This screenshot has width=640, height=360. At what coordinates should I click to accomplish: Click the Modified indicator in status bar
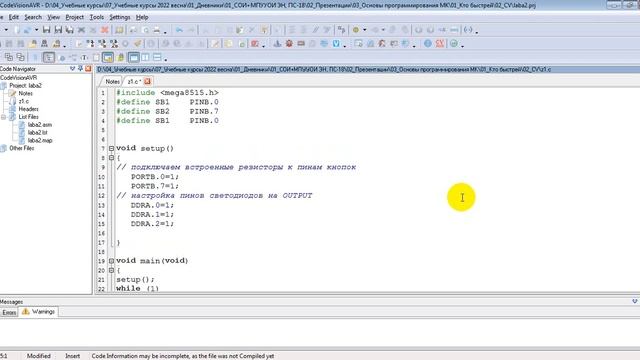39,356
